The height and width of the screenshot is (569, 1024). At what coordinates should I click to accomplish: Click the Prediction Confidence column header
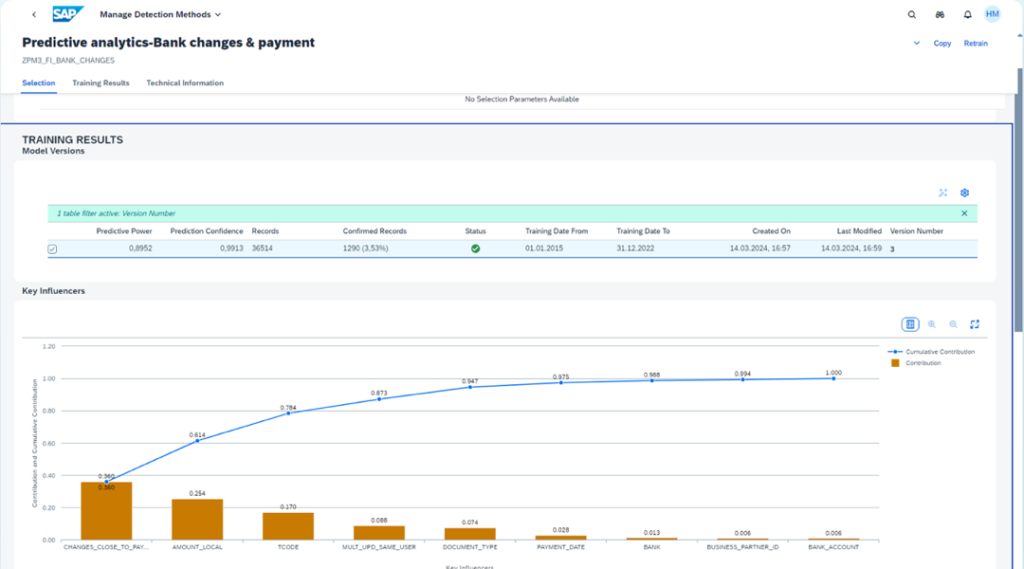(206, 231)
